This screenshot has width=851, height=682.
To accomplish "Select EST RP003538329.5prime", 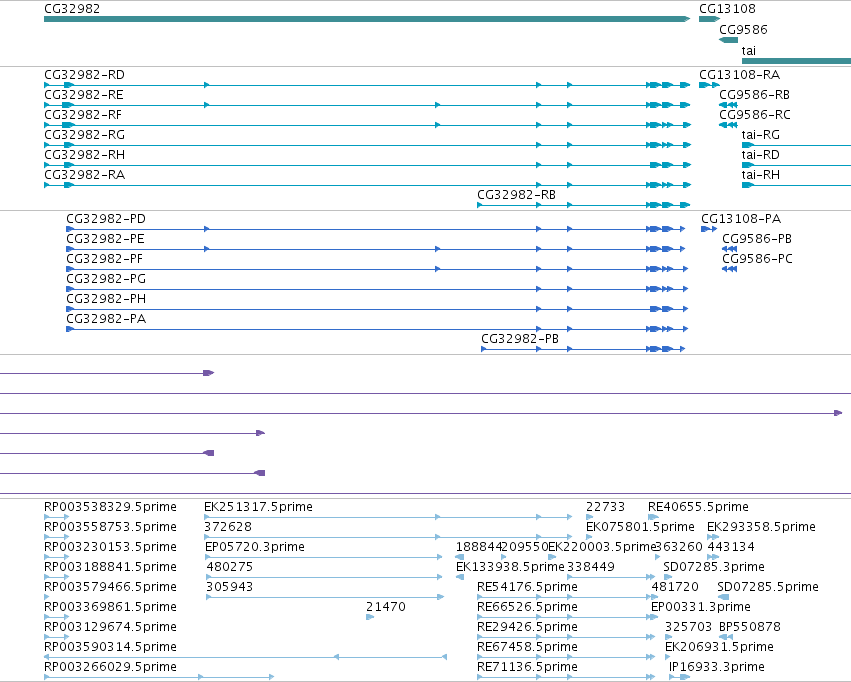I will [110, 507].
